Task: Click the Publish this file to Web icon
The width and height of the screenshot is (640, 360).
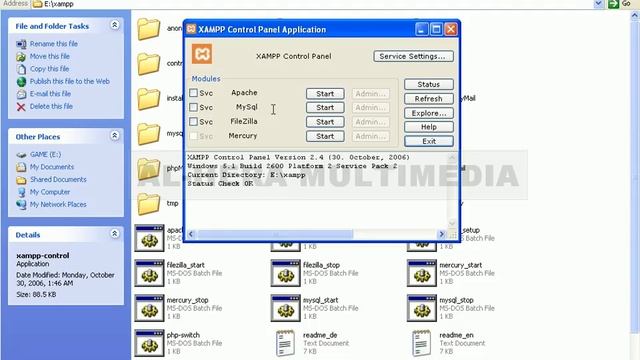Action: coord(21,82)
